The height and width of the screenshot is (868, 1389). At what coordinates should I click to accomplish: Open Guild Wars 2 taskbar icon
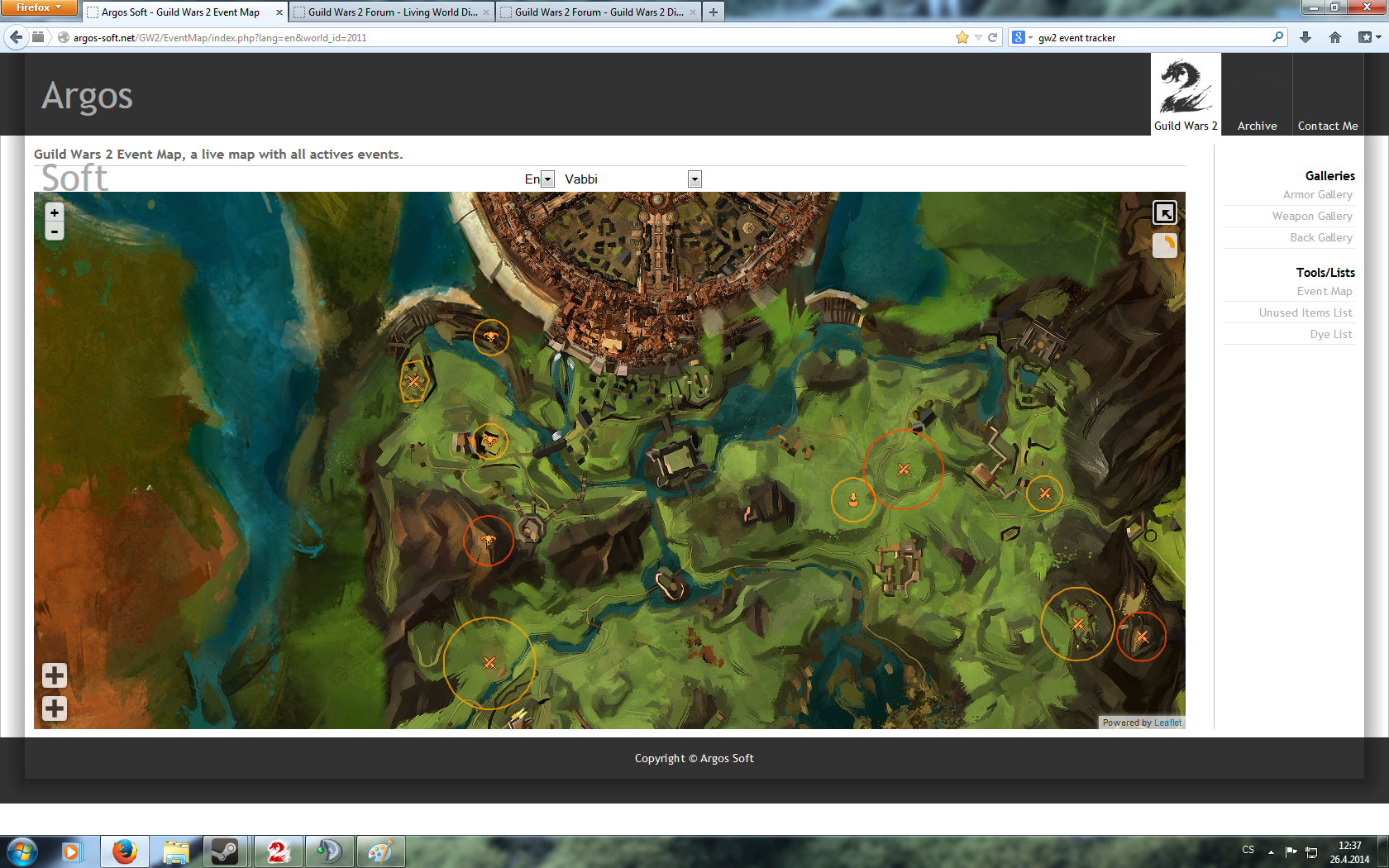(x=278, y=851)
